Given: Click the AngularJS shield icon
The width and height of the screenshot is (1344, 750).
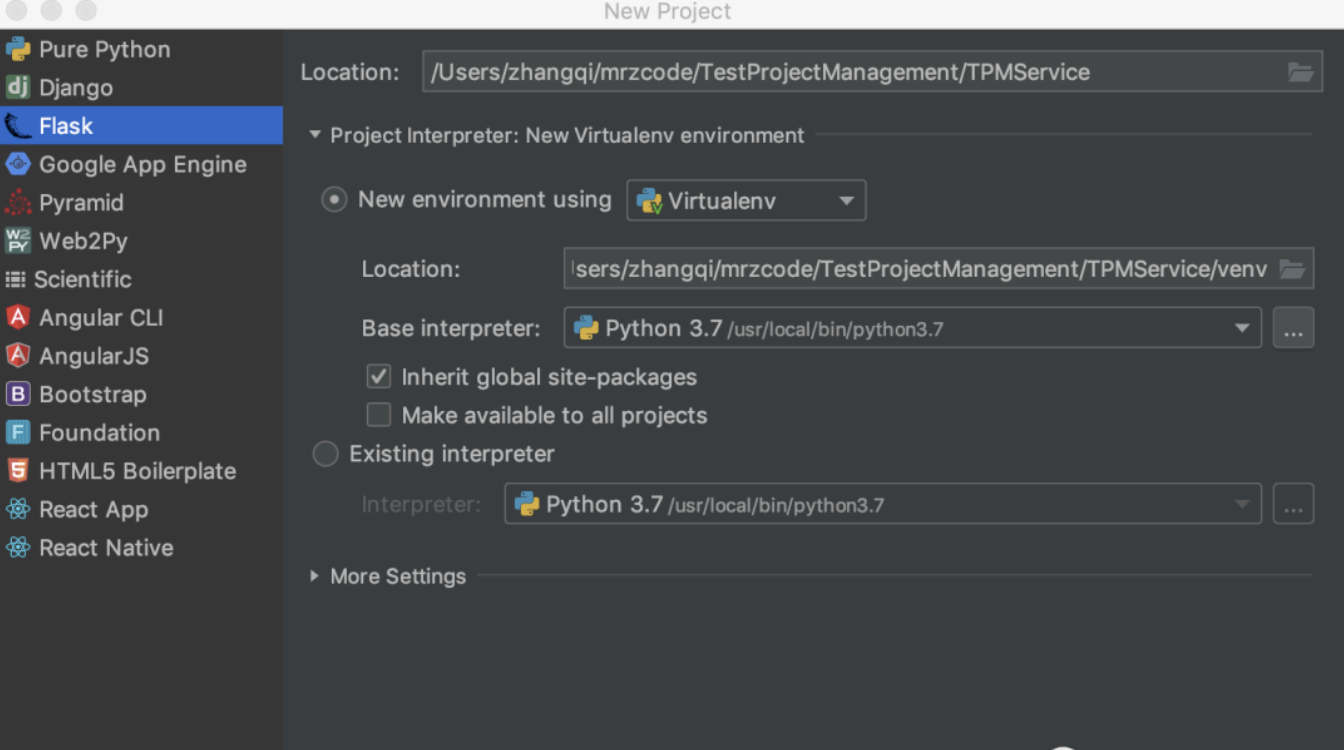Looking at the screenshot, I should tap(17, 356).
